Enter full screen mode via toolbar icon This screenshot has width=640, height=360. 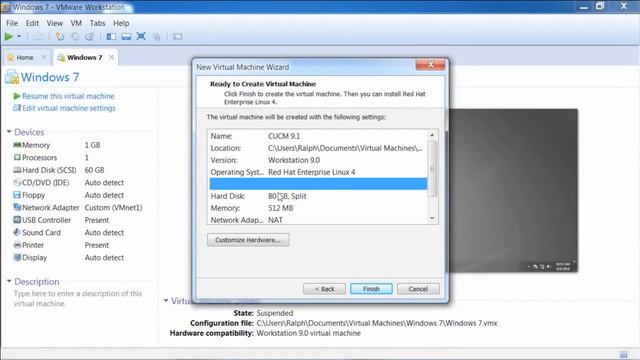[x=141, y=36]
